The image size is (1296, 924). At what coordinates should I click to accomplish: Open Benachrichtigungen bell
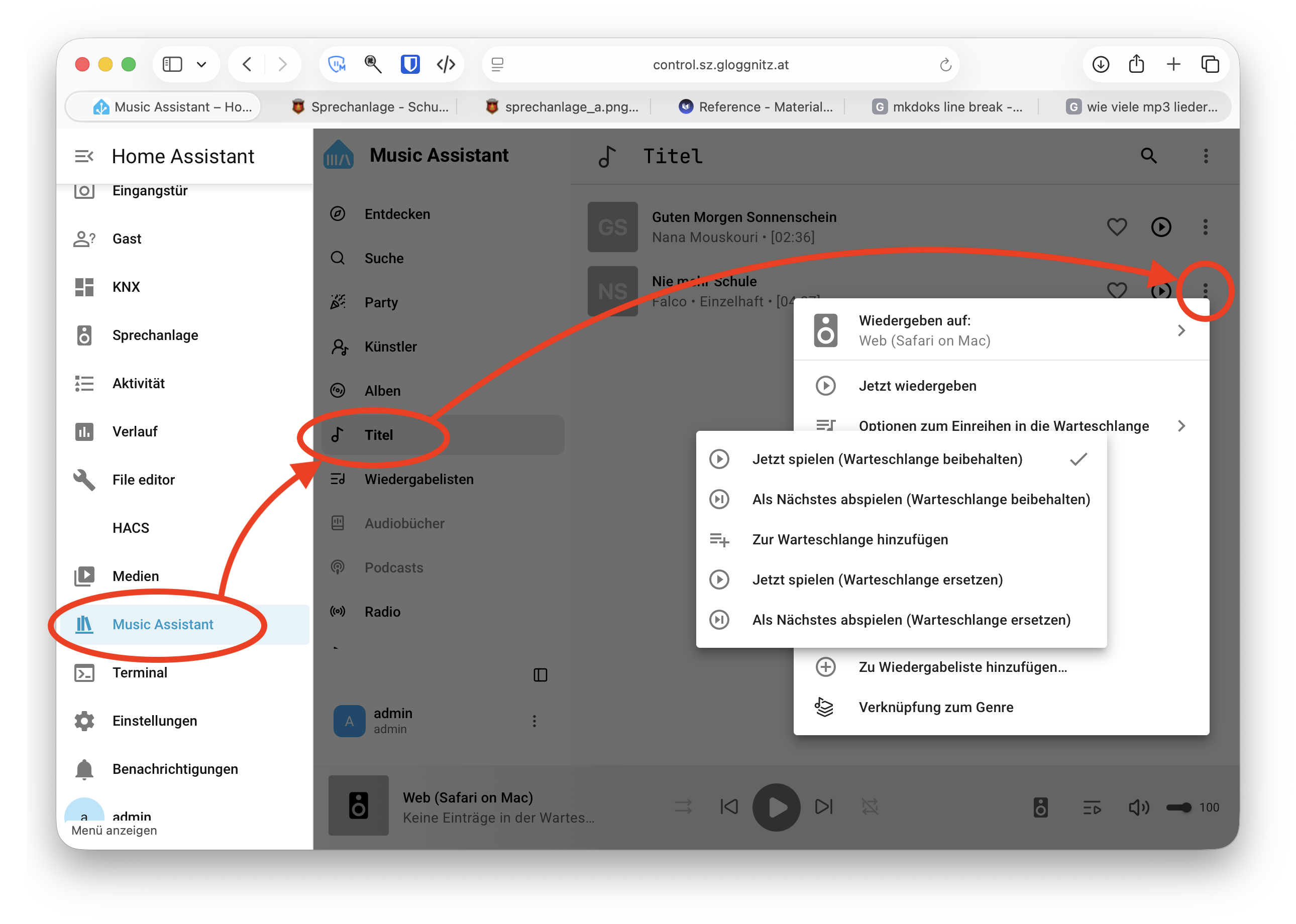click(x=84, y=769)
